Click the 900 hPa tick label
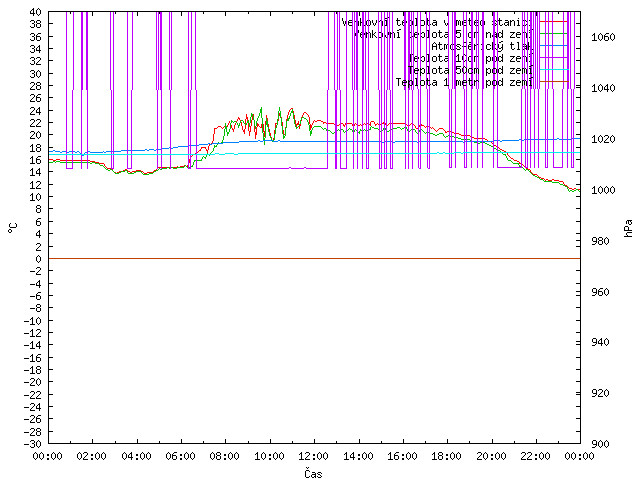Image resolution: width=640 pixels, height=480 pixels. 600,444
